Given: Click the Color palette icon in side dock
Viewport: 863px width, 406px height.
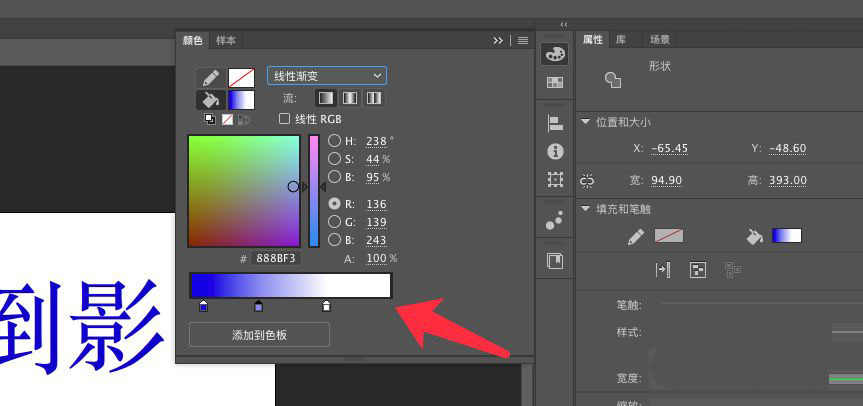Looking at the screenshot, I should (x=555, y=54).
